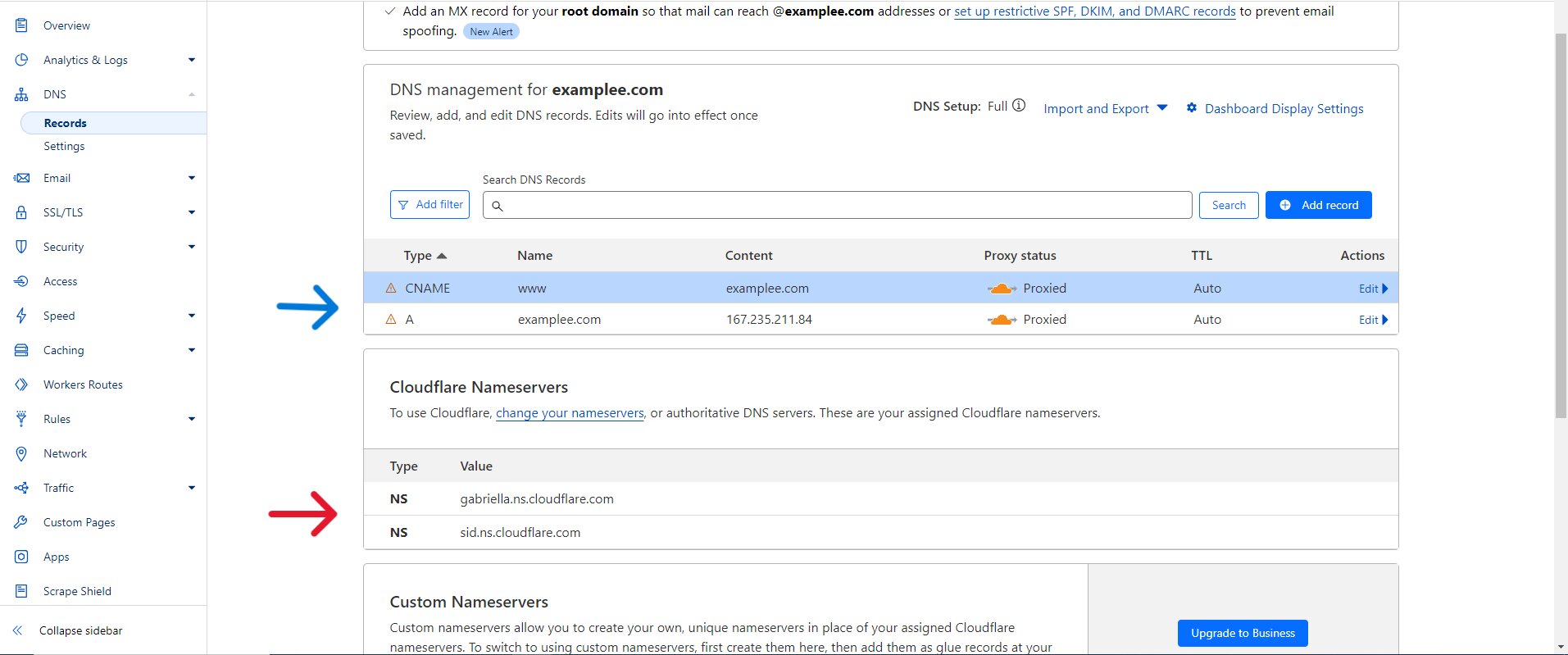The image size is (1568, 655).
Task: Open the restrictive SPF, DKIM, DMARC records link
Action: [1094, 11]
